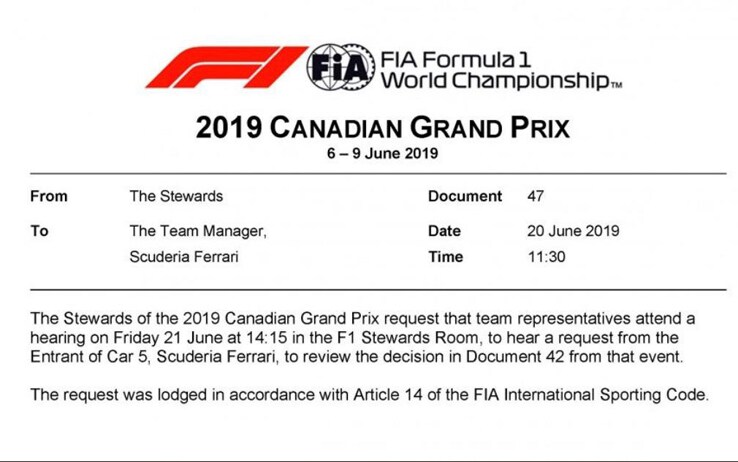Screen dimensions: 738x462
Task: Click the red F1 logo
Action: [x=227, y=67]
